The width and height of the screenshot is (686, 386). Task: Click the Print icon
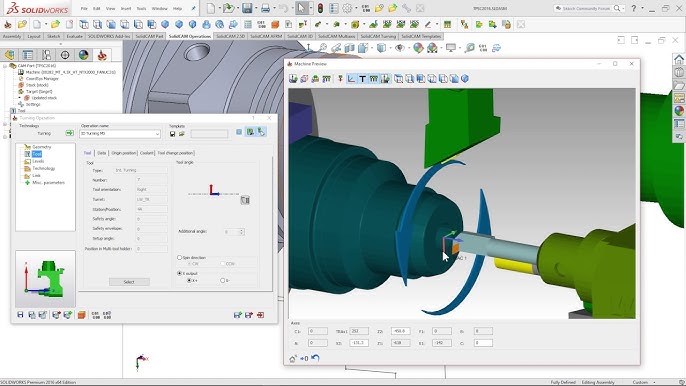point(265,8)
